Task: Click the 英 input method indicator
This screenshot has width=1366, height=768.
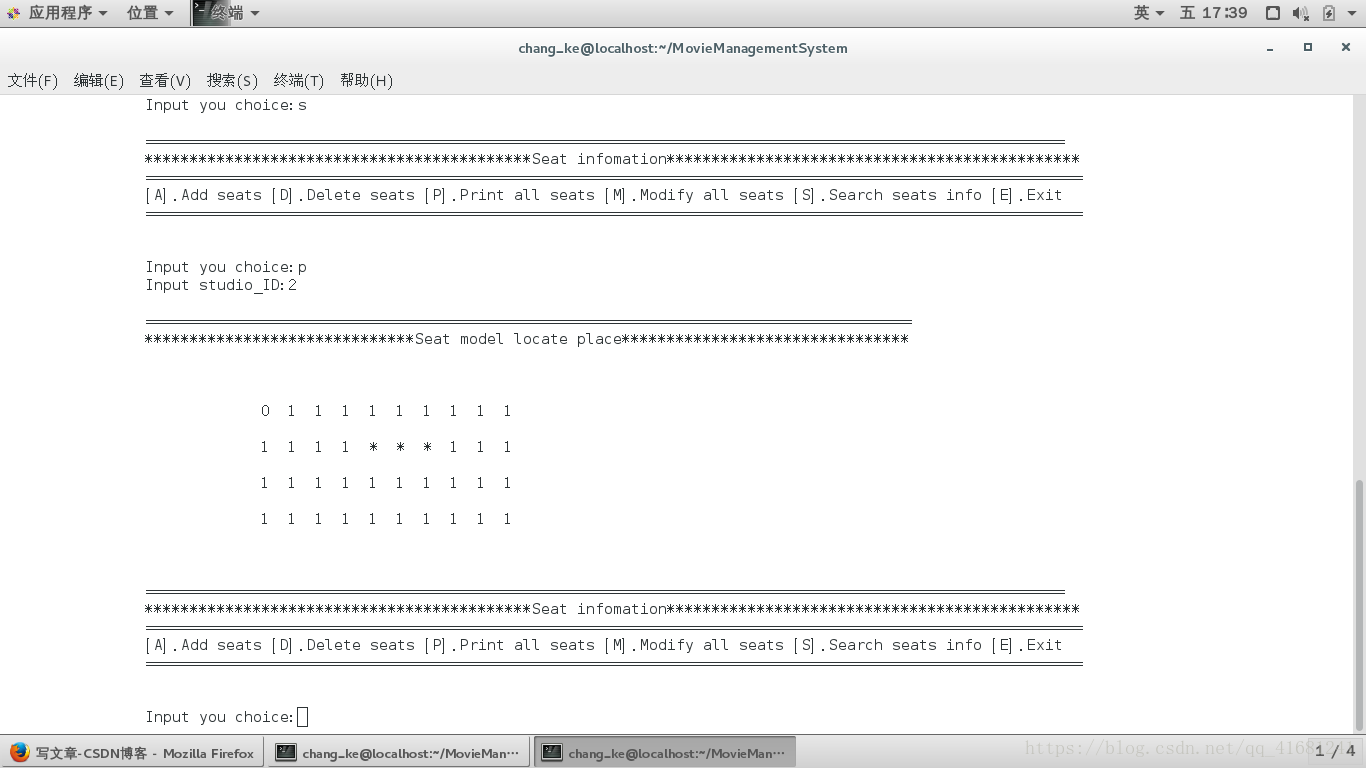Action: (x=1149, y=13)
